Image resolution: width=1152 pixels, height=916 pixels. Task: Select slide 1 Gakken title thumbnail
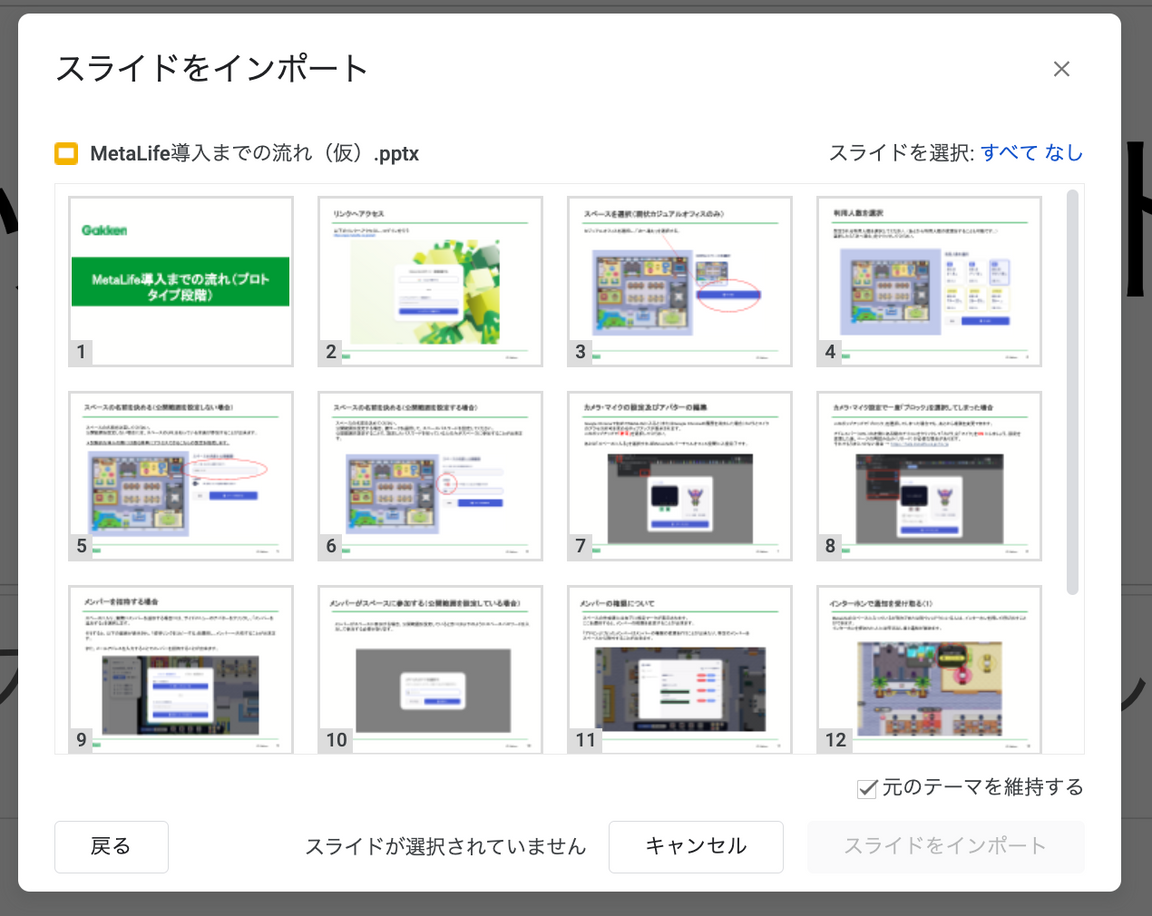pos(181,281)
